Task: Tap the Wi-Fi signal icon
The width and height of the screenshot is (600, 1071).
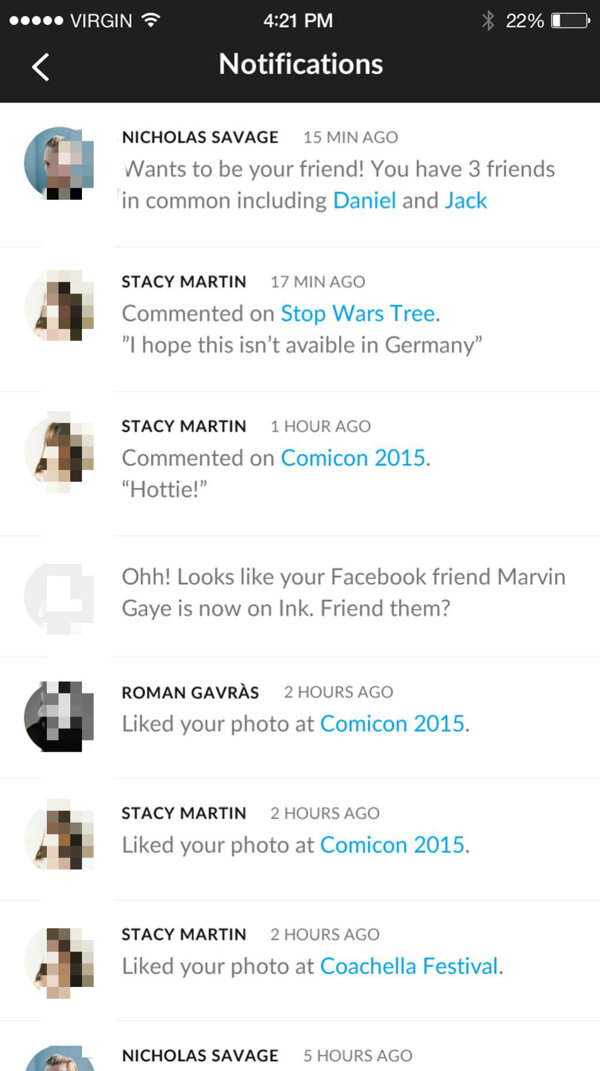Action: coord(150,20)
